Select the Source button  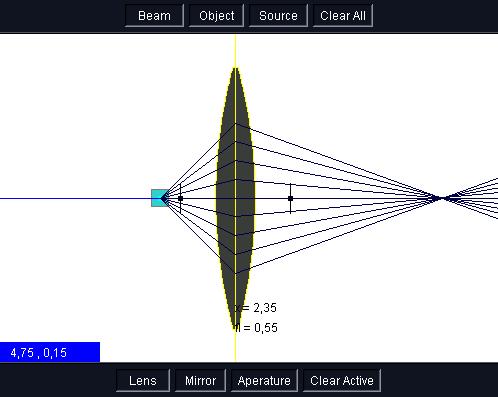coord(278,16)
